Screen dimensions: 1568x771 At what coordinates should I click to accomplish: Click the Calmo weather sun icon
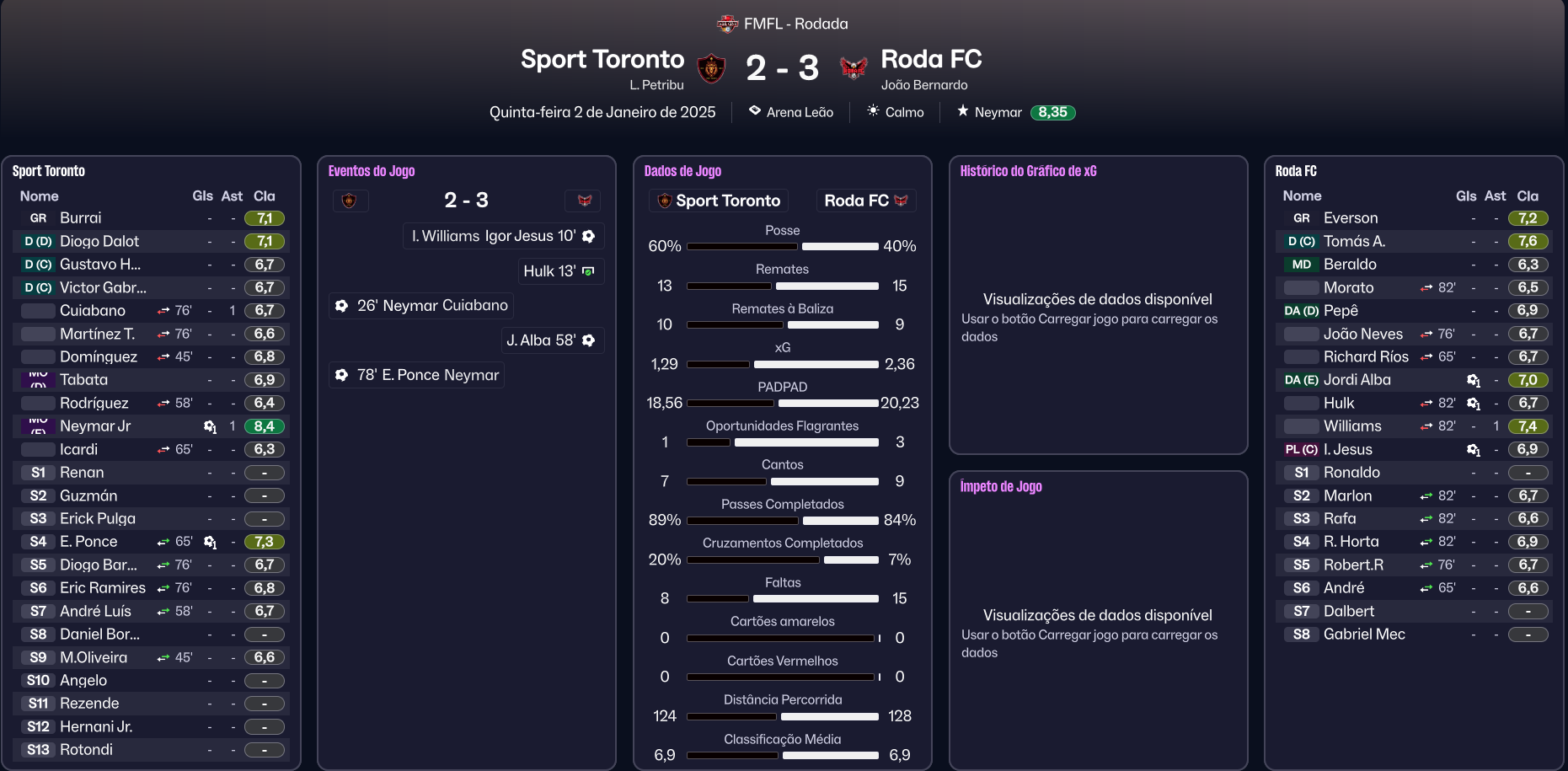(873, 111)
